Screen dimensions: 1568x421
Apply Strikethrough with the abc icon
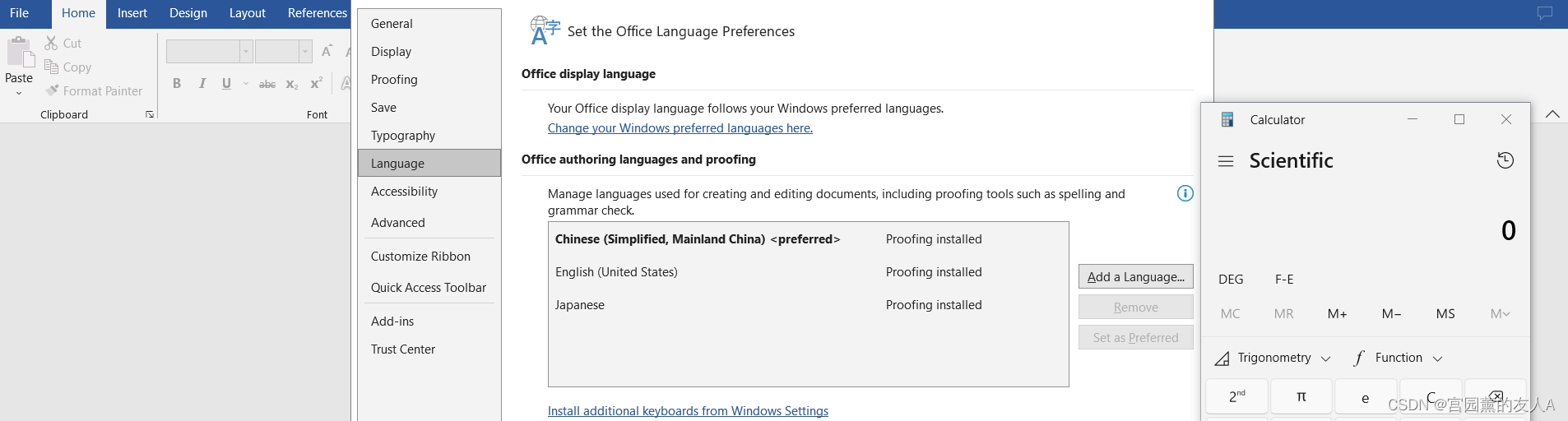tap(267, 84)
